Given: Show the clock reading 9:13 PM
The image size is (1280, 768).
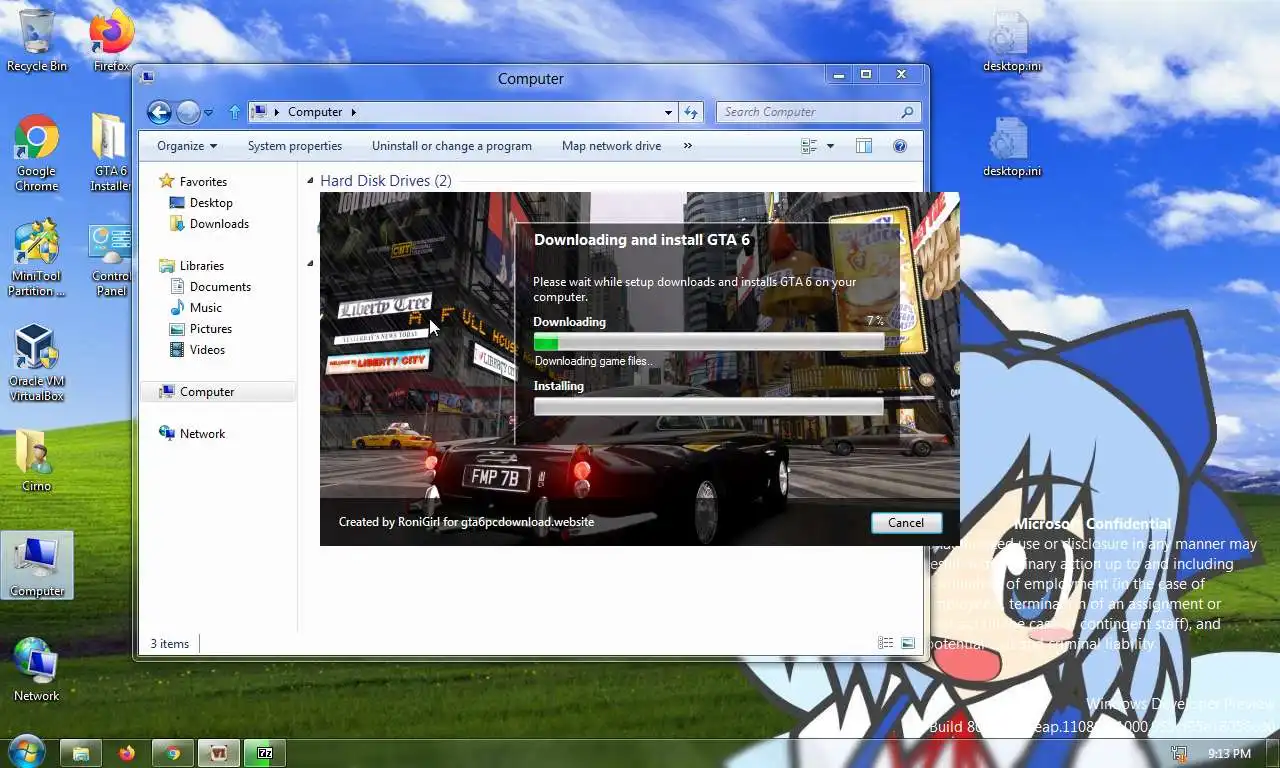Looking at the screenshot, I should (x=1229, y=753).
